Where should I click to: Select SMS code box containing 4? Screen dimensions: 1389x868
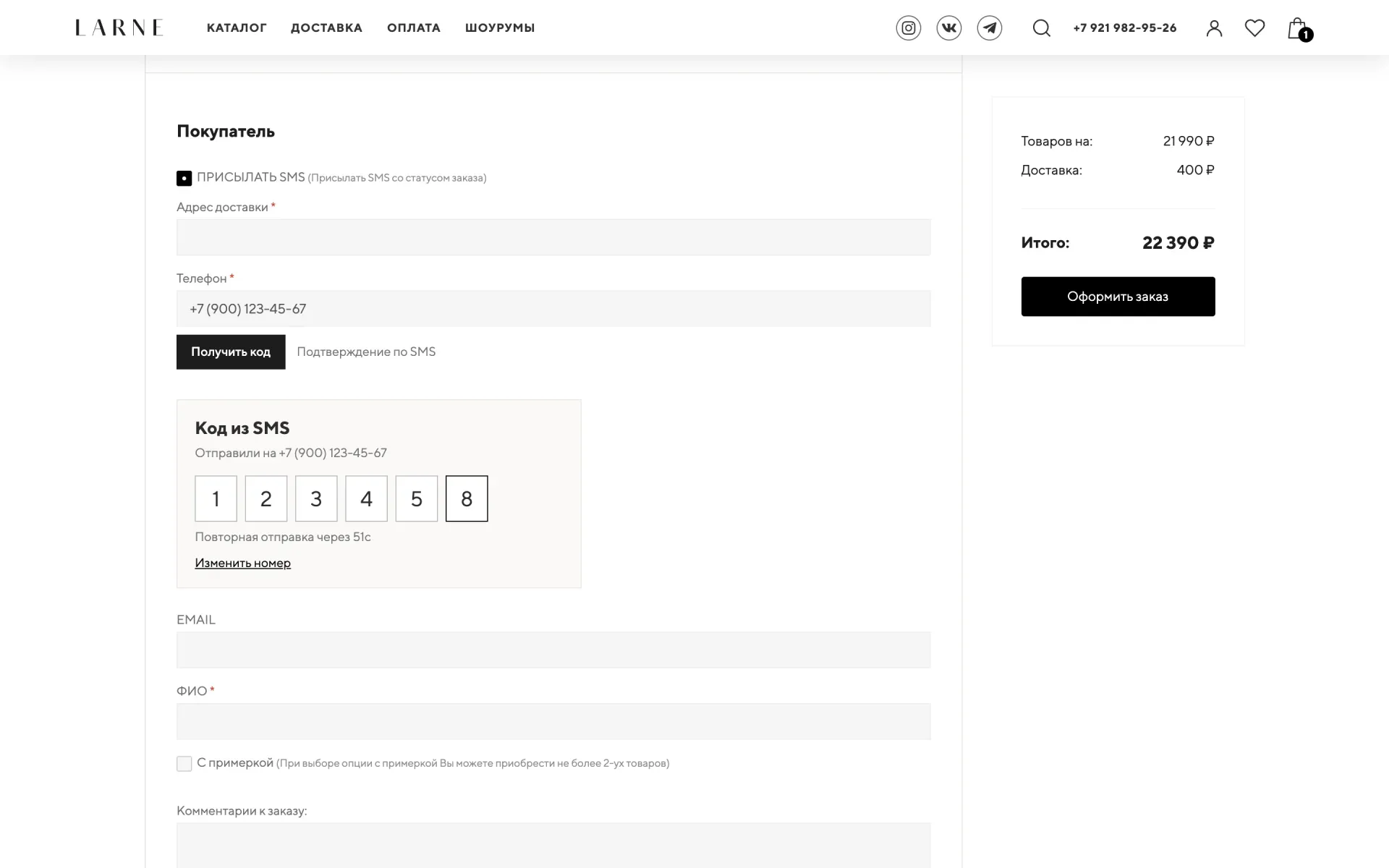(x=367, y=498)
